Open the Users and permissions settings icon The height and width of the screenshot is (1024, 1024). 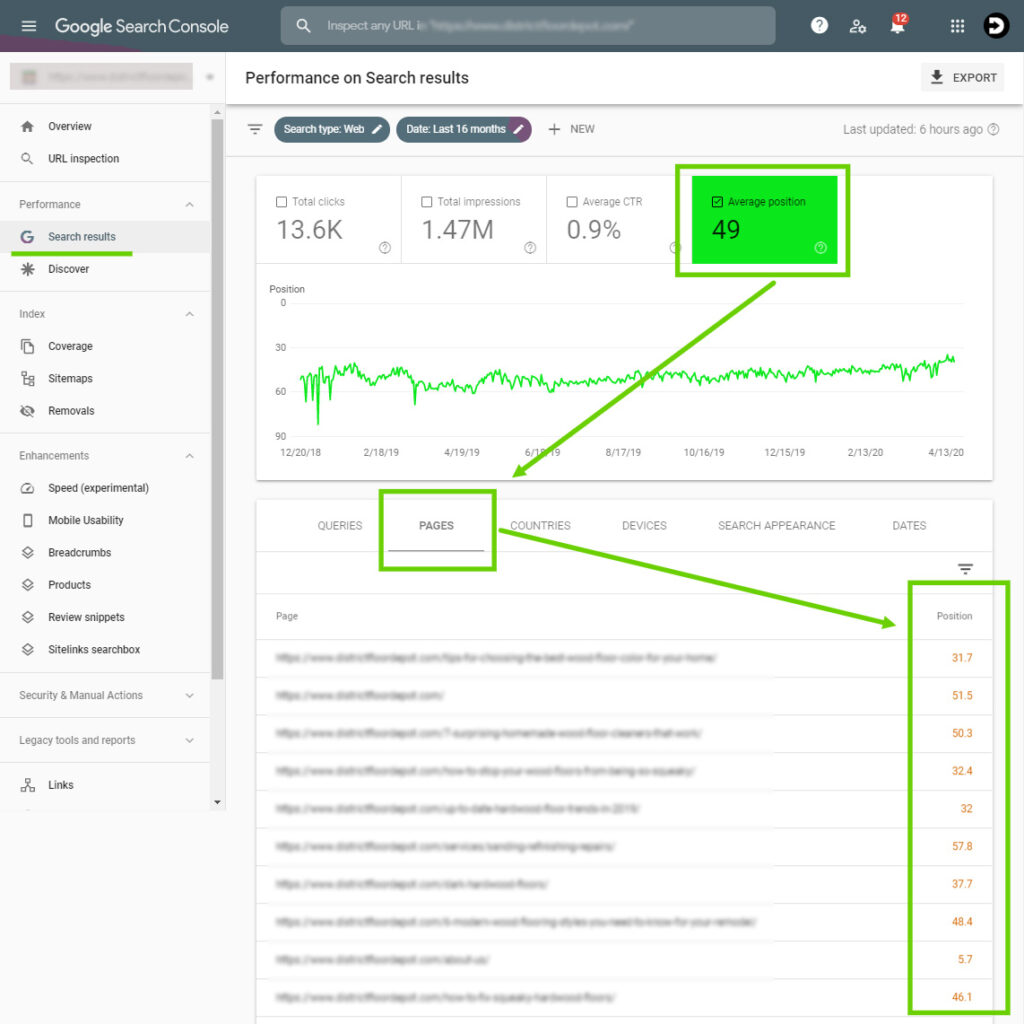(x=857, y=26)
